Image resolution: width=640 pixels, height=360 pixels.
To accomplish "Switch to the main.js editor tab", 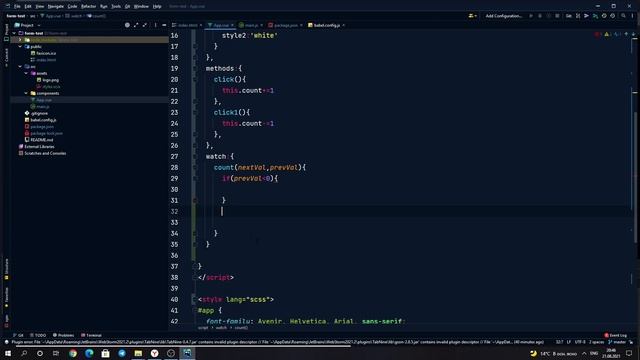I will (251, 25).
